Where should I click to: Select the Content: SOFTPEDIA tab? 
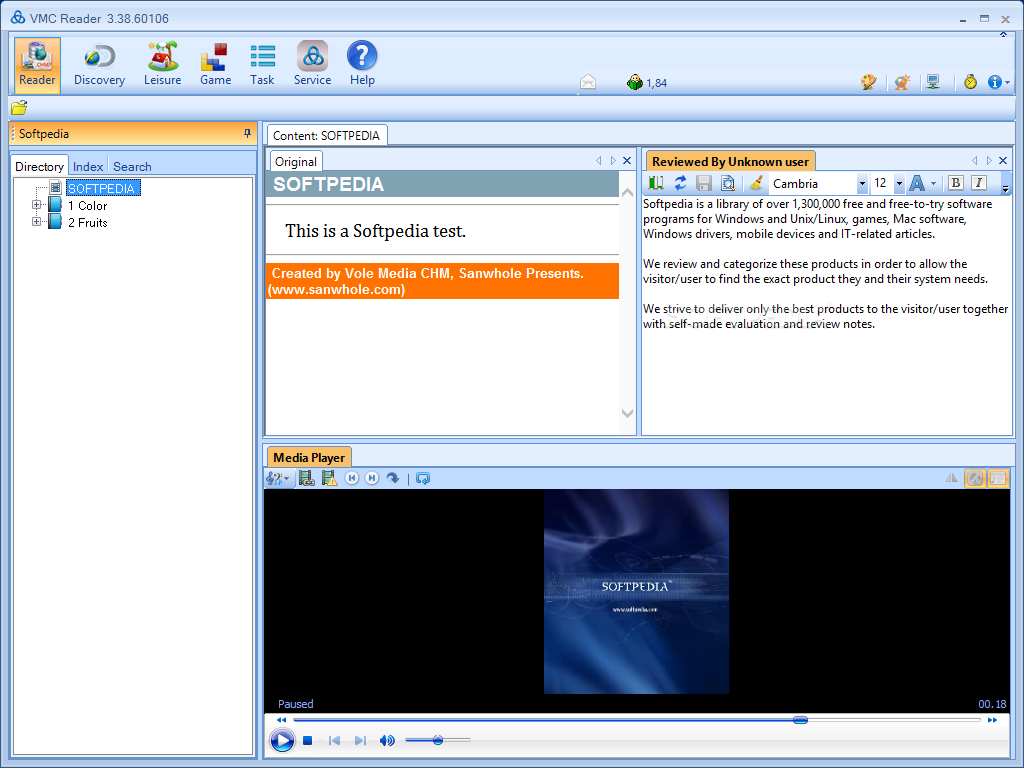click(x=327, y=135)
